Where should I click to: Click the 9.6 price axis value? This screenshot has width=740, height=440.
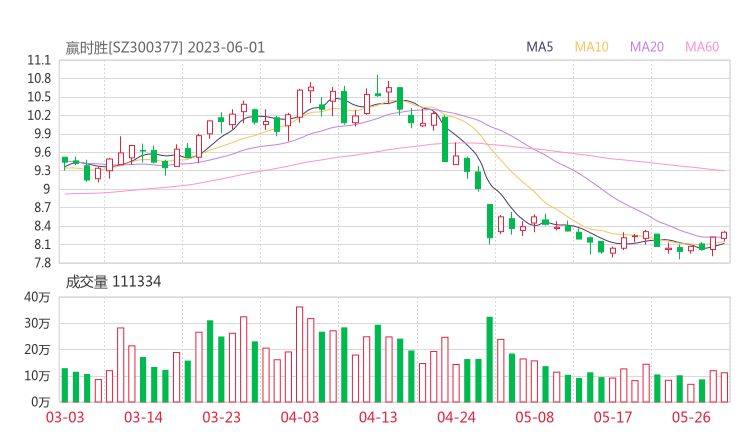[42, 152]
